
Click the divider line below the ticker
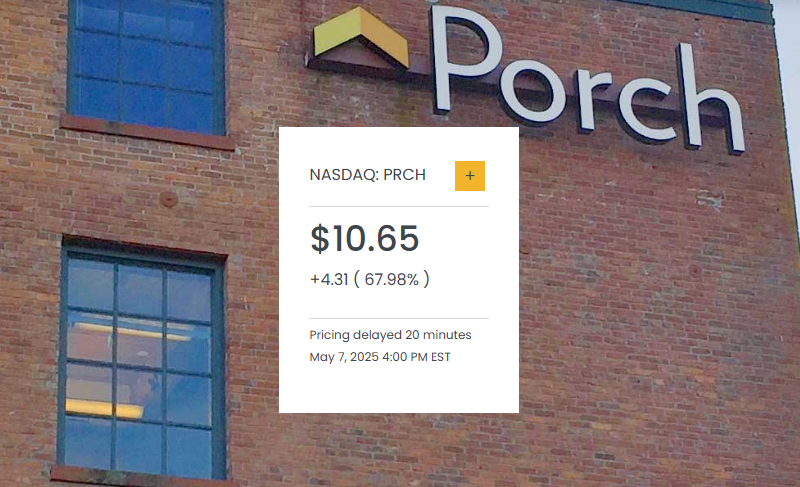point(399,206)
